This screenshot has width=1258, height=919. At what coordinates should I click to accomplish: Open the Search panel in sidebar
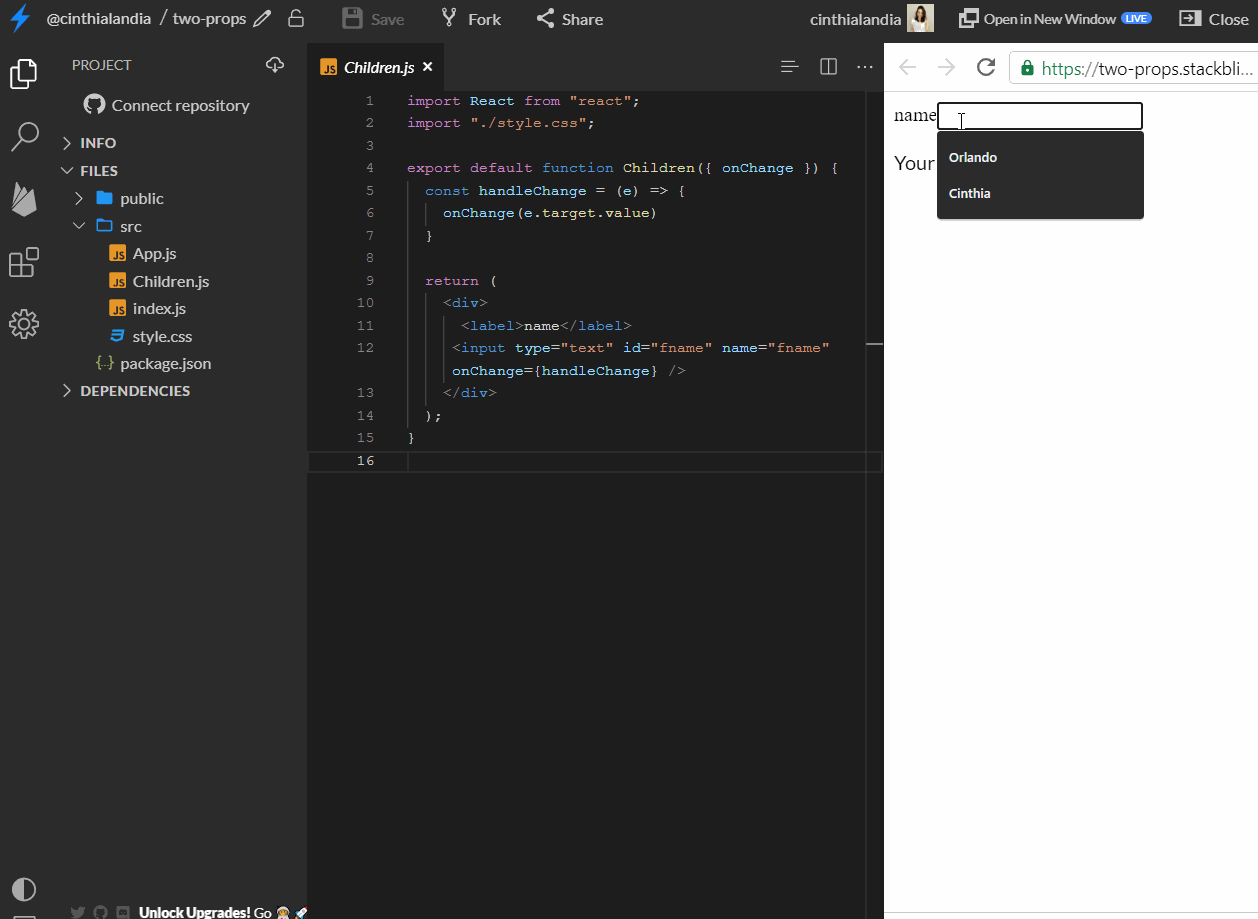click(24, 137)
